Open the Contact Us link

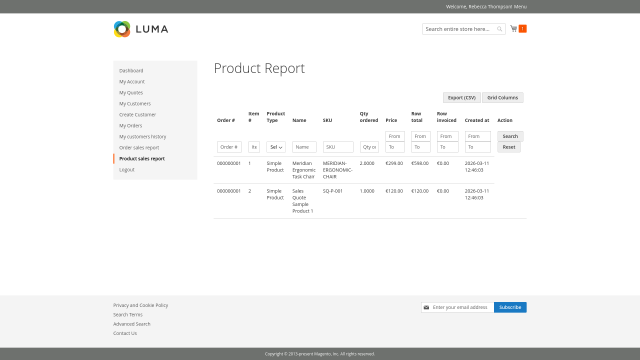125,333
